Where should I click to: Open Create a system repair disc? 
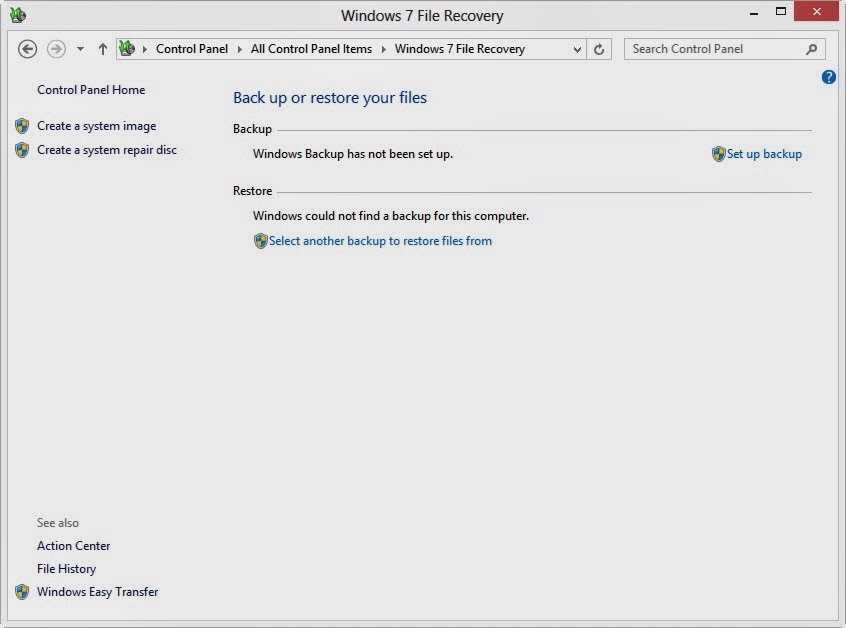(107, 150)
